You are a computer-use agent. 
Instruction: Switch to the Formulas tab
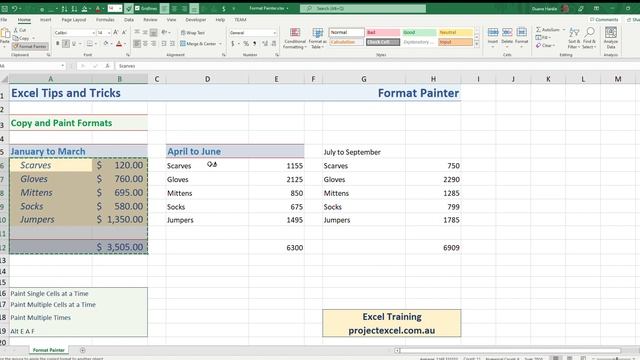point(105,20)
